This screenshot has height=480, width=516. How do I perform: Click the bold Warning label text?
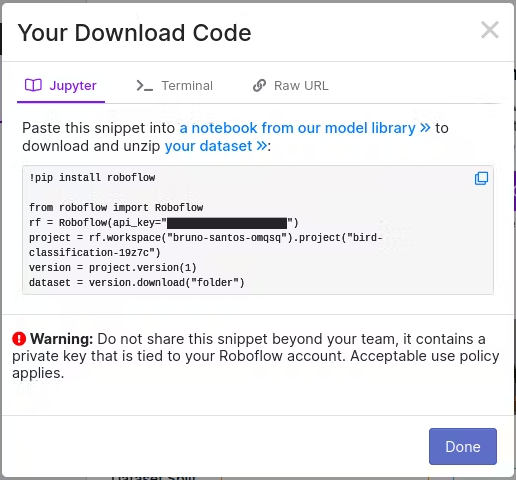pos(62,339)
